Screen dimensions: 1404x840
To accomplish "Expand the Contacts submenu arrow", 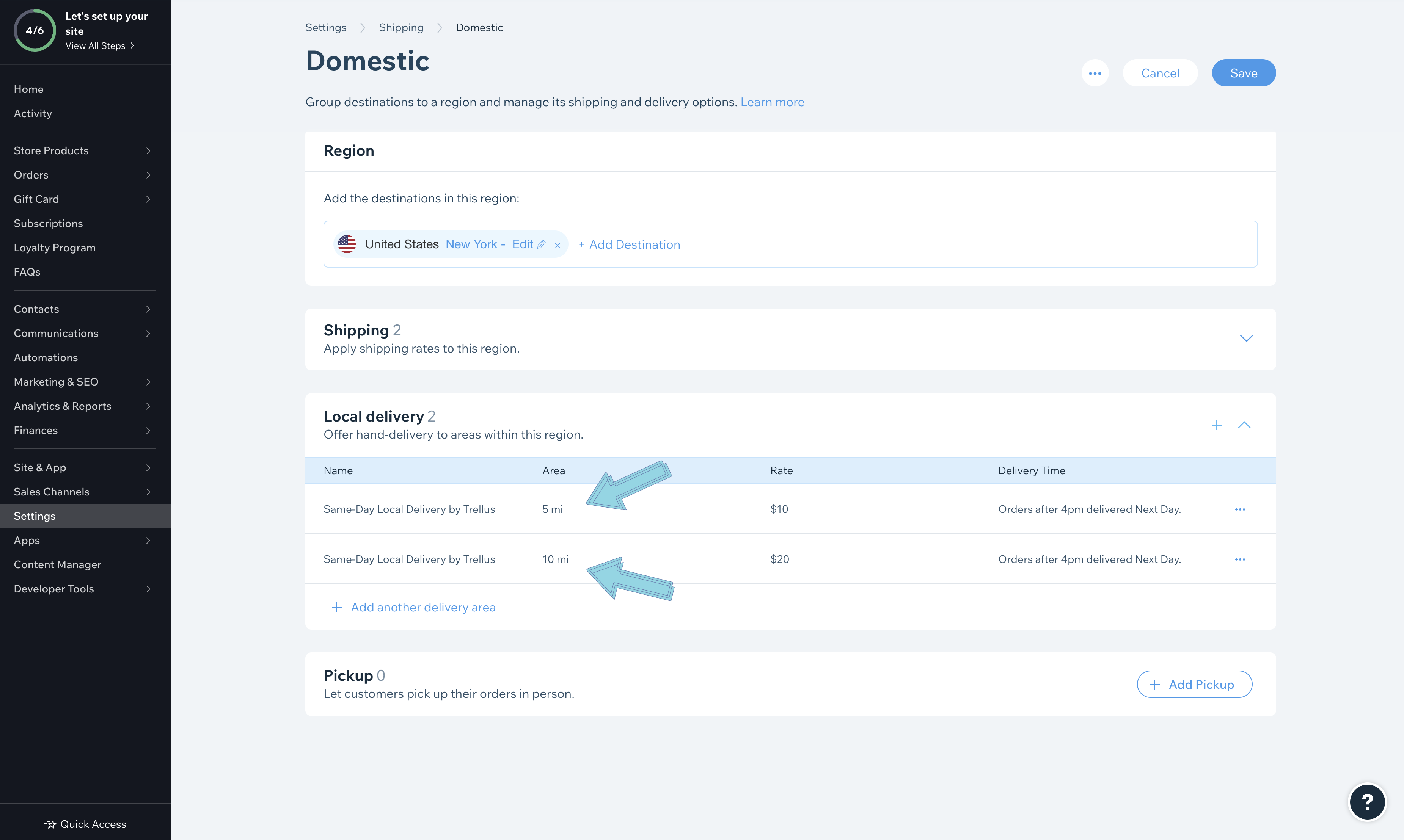I will 148,309.
